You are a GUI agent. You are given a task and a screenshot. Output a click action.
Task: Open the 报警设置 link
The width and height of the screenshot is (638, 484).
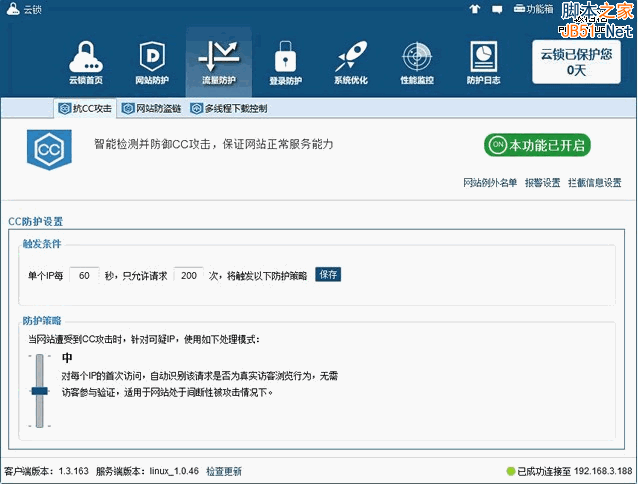tap(542, 183)
